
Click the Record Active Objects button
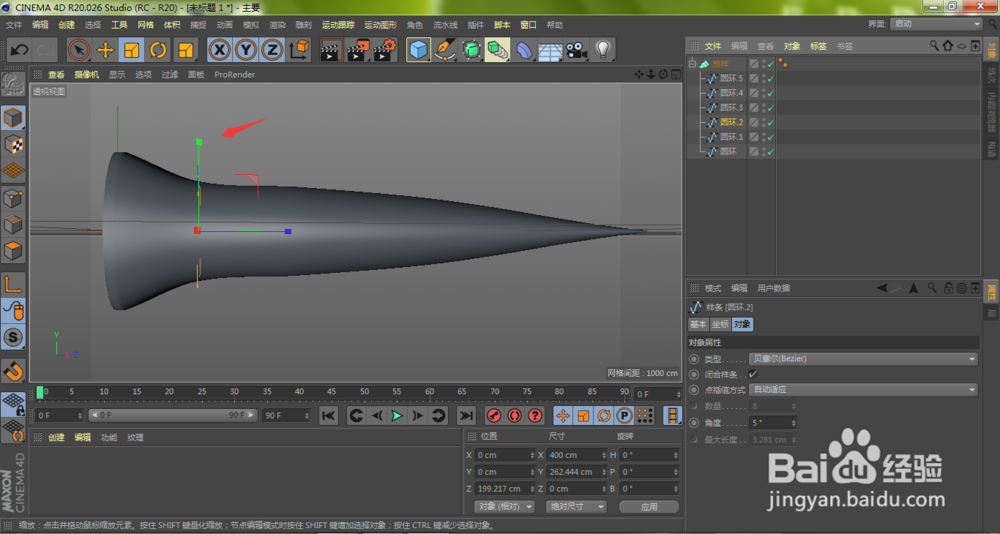[x=494, y=416]
